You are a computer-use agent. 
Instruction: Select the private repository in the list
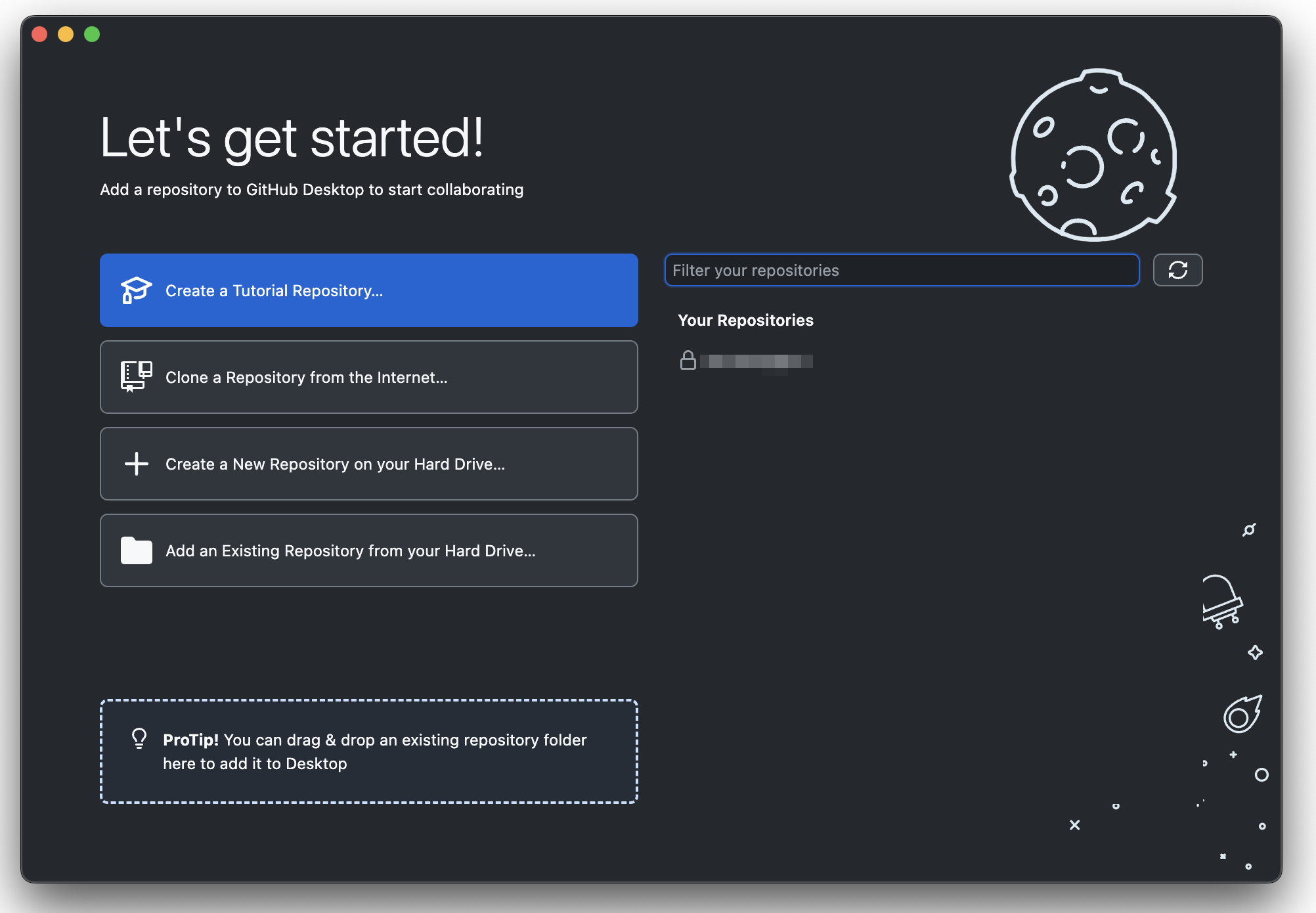tap(757, 361)
